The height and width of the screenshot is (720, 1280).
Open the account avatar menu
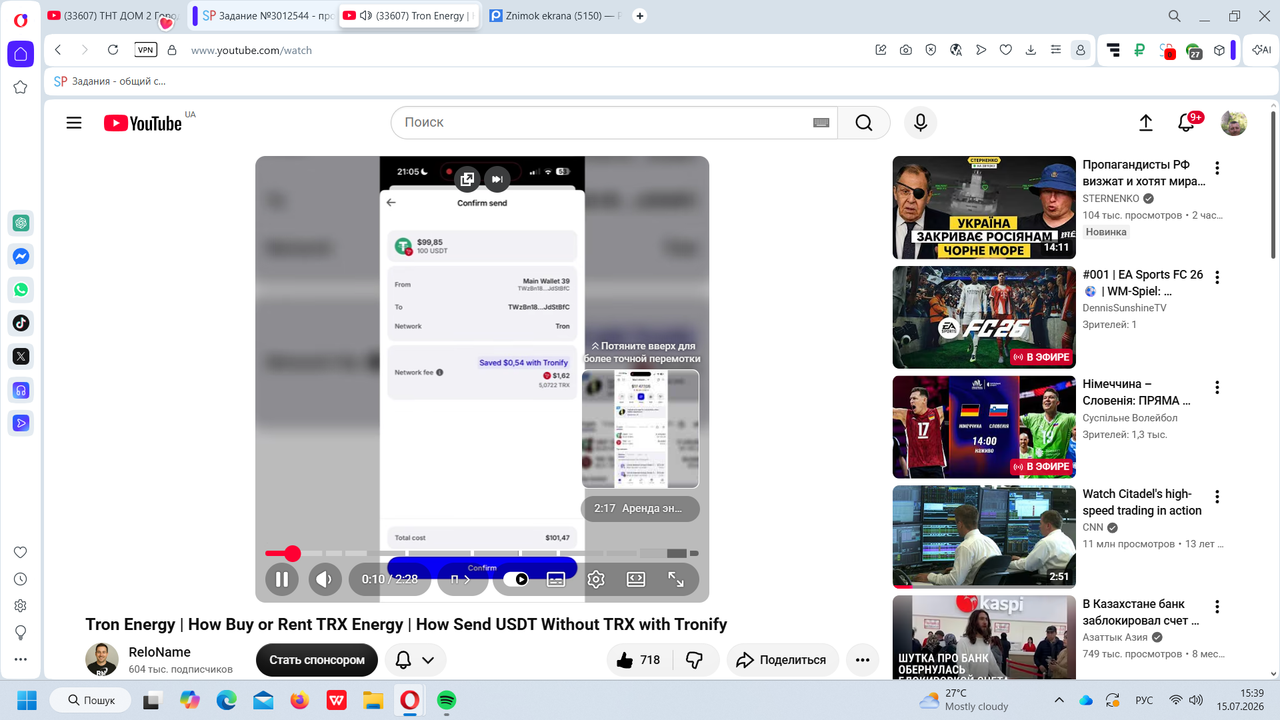(1234, 122)
